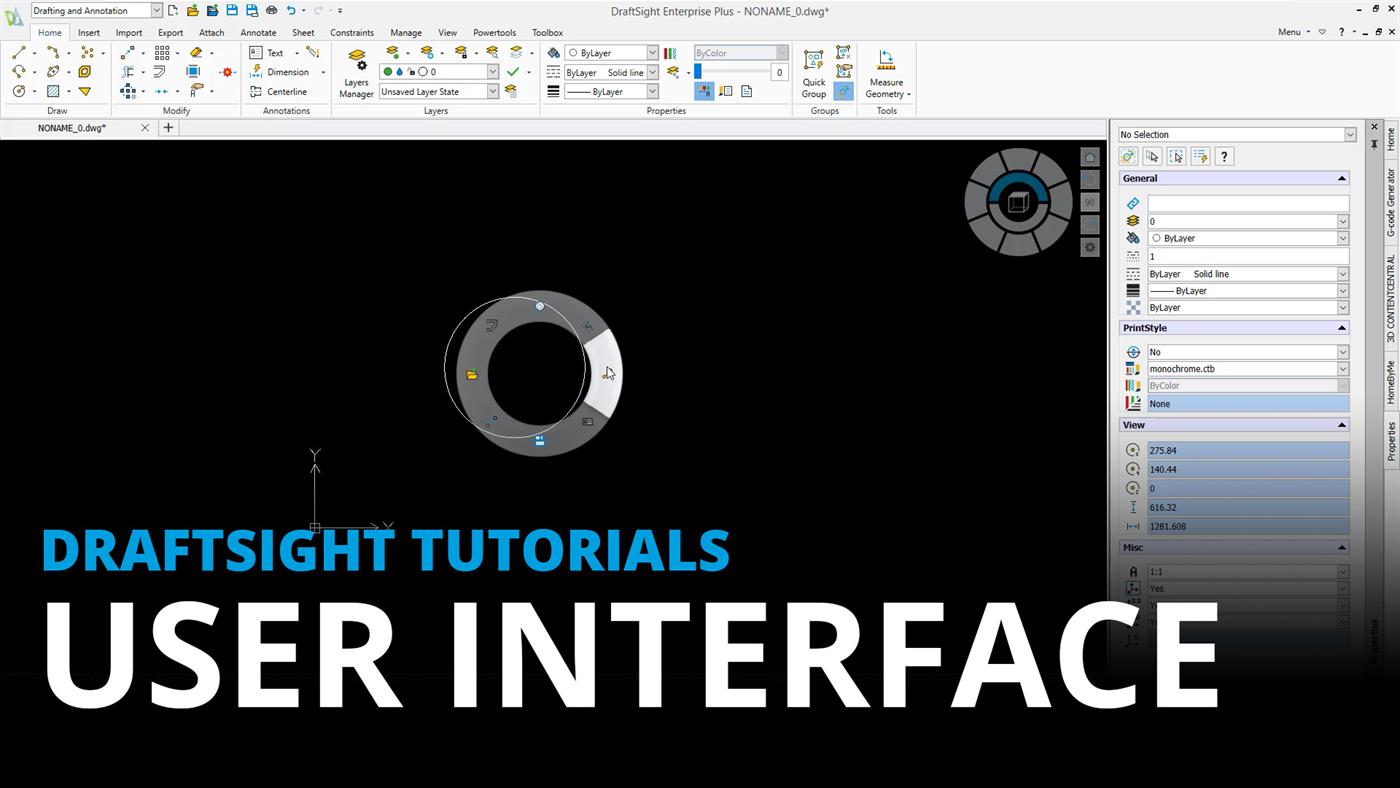
Task: Switch to the Constraints ribbon tab
Action: coord(352,32)
